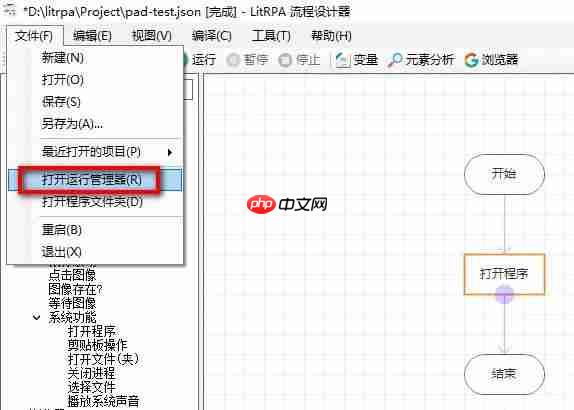Select 关闭进程 tree item
The width and height of the screenshot is (574, 410).
(92, 373)
